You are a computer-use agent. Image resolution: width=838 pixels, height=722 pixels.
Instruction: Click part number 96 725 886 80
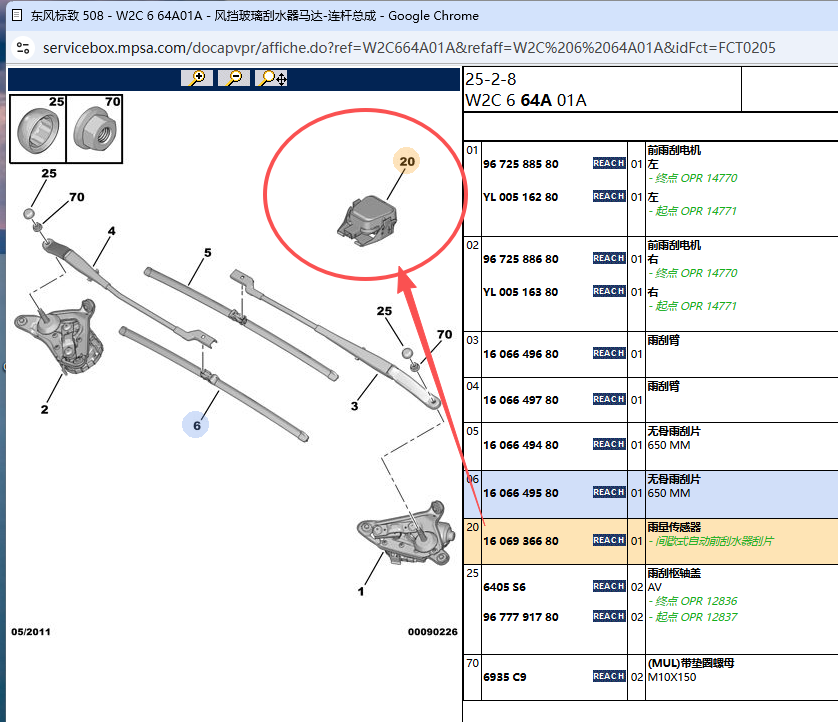tap(520, 259)
